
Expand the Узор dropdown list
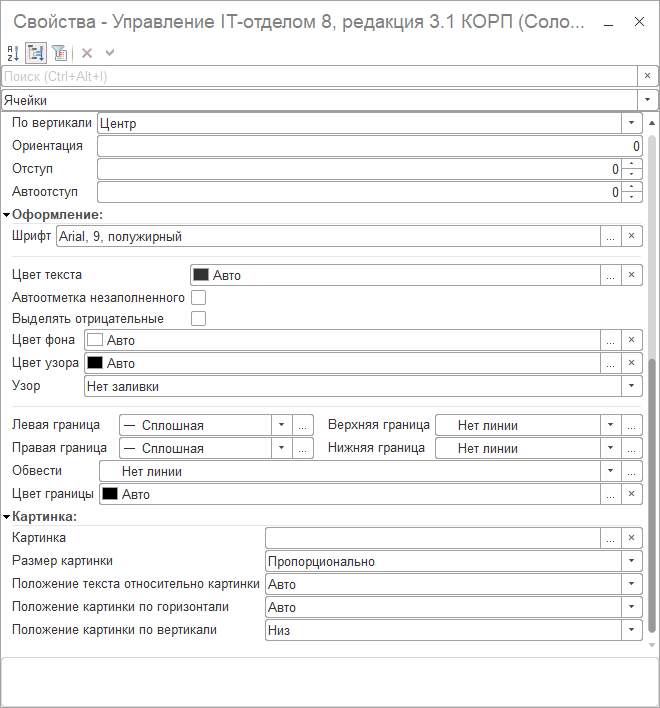[631, 386]
